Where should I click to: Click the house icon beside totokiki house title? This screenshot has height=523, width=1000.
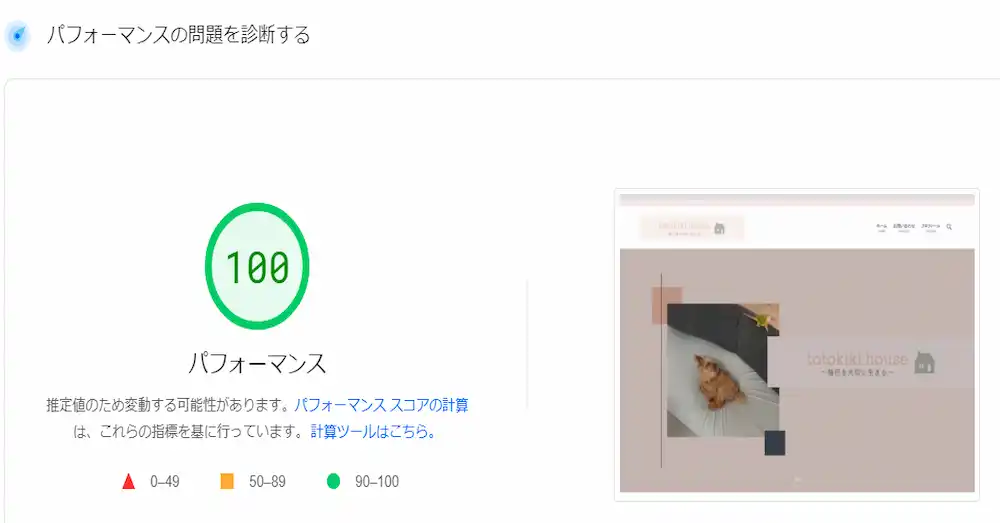pyautogui.click(x=925, y=361)
